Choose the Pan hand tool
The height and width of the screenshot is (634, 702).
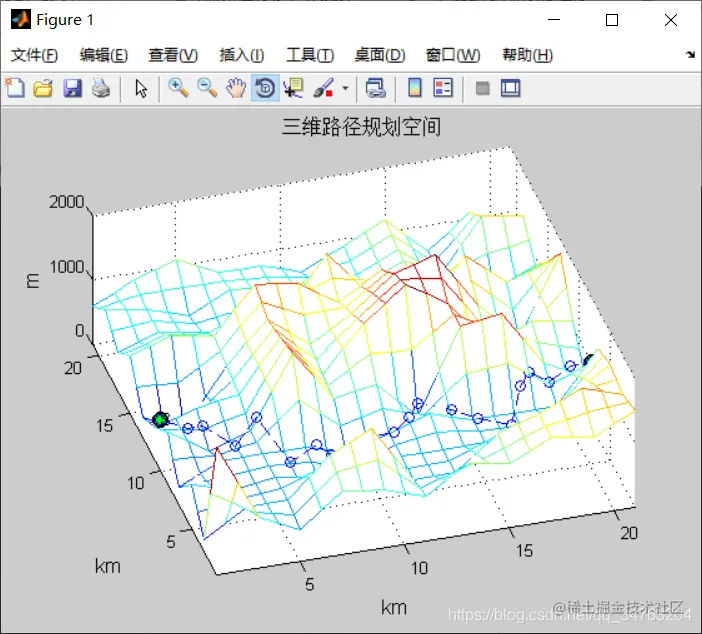coord(236,88)
